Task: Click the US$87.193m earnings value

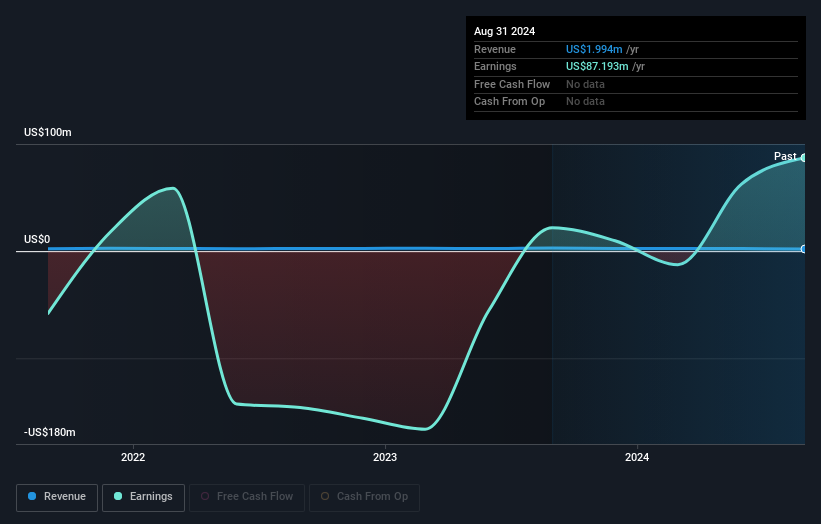Action: (597, 66)
